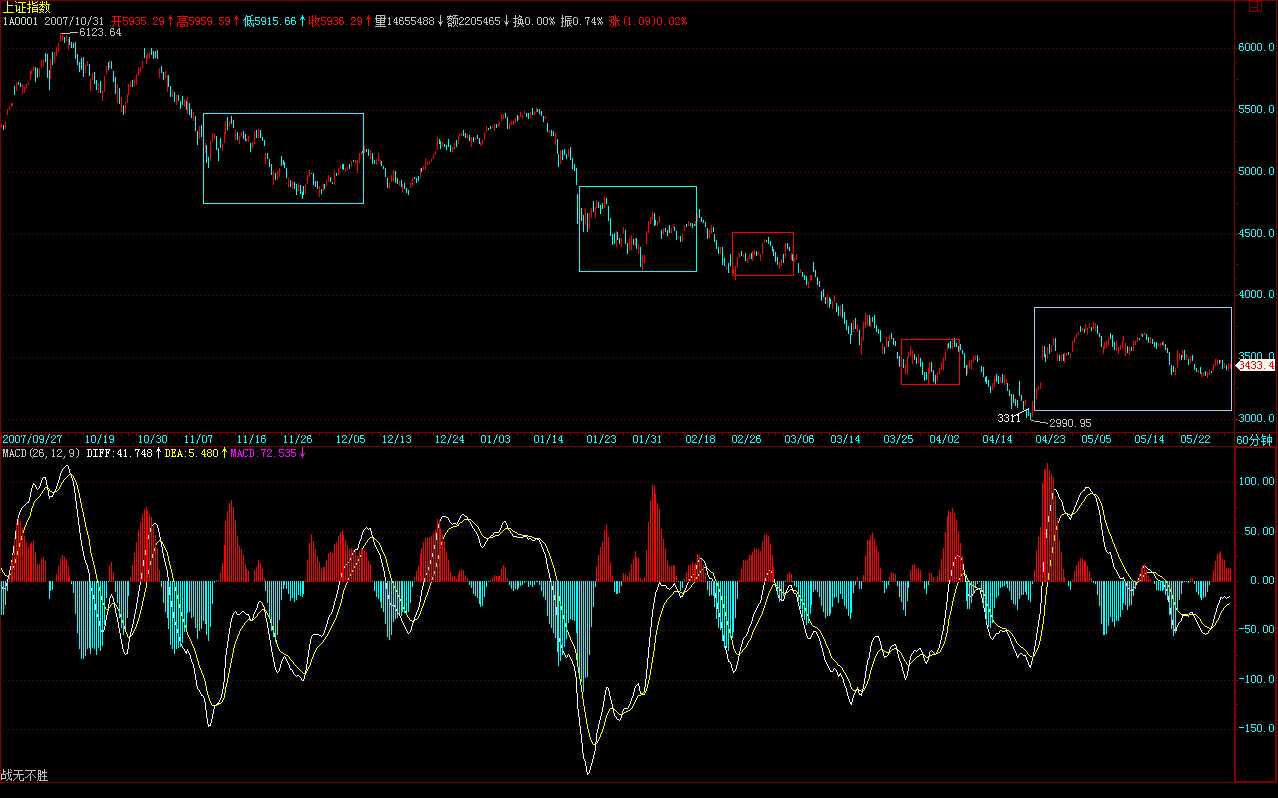Click the 上证指数 index title

[25, 7]
